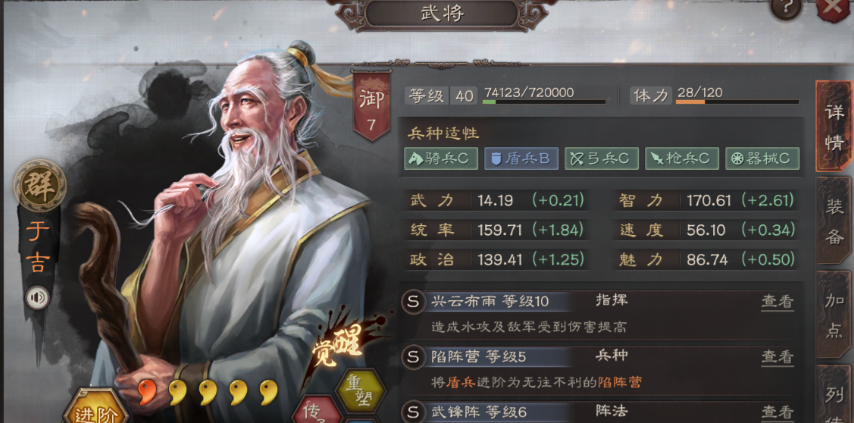Select the 枪兵C spearman aptitude icon
The width and height of the screenshot is (854, 423).
681,158
